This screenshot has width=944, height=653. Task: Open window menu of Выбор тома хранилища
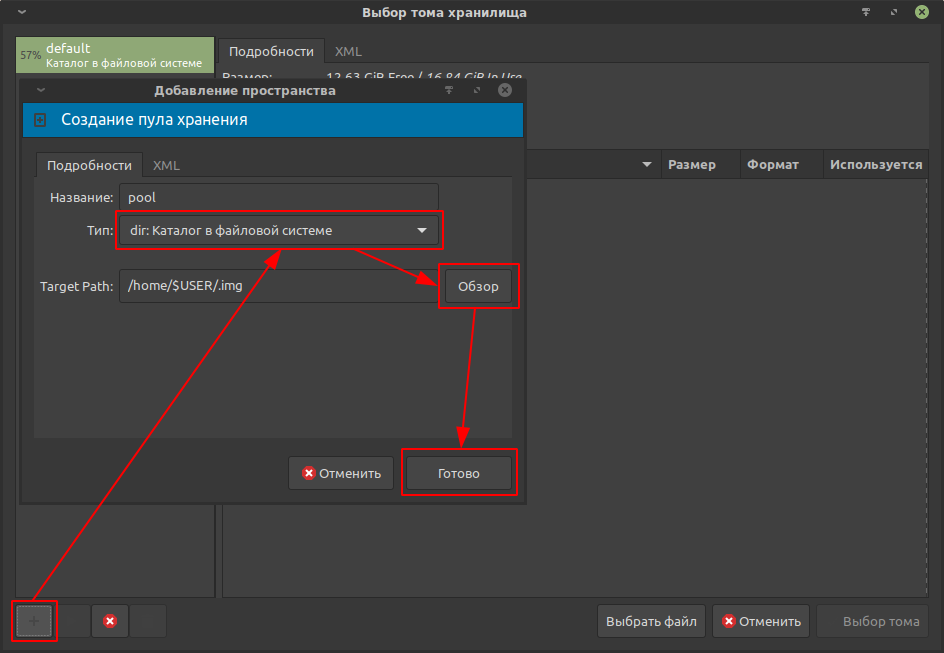pyautogui.click(x=22, y=13)
